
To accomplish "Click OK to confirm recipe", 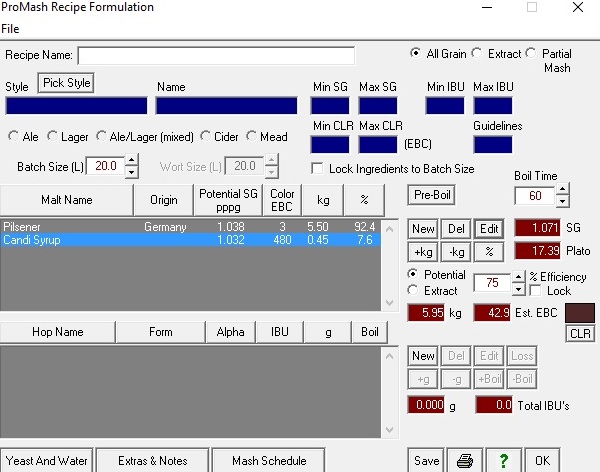I will point(542,461).
